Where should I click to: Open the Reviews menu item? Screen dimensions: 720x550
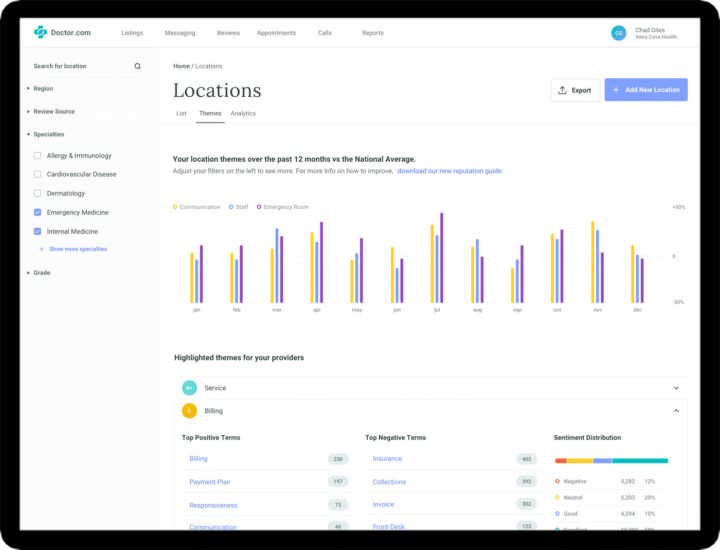[x=228, y=33]
